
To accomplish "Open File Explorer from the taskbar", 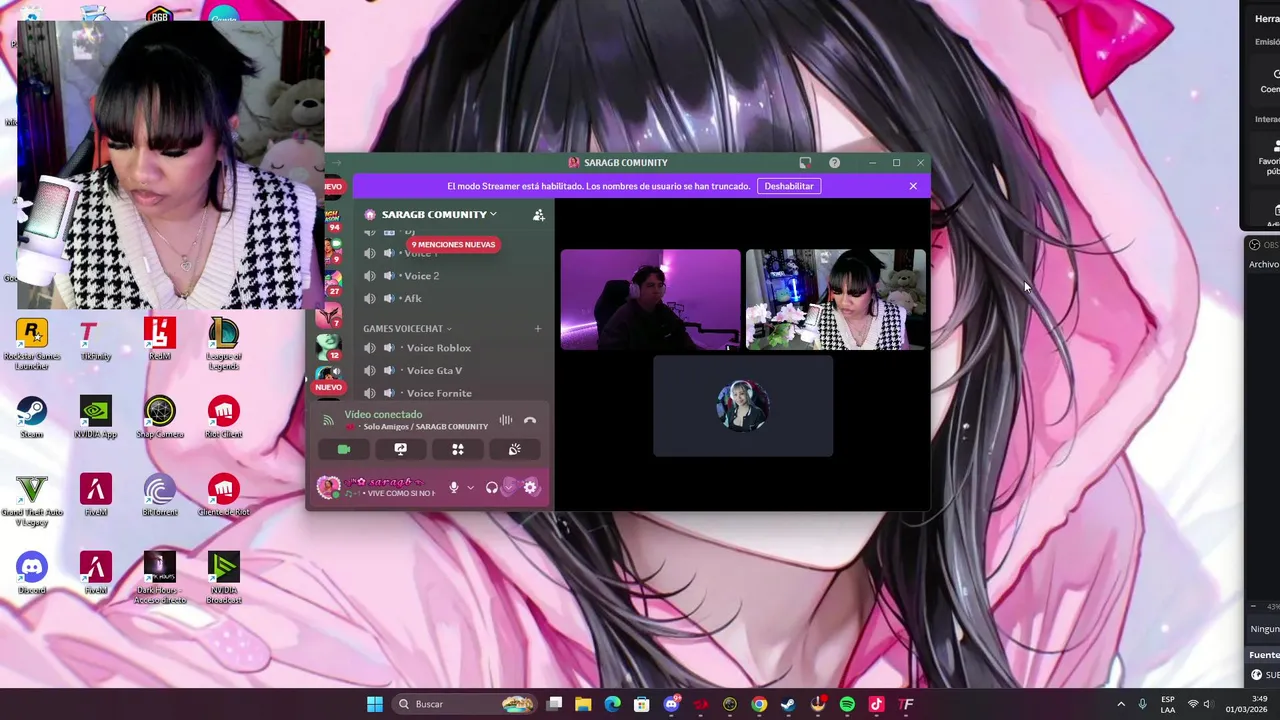I will coord(583,704).
